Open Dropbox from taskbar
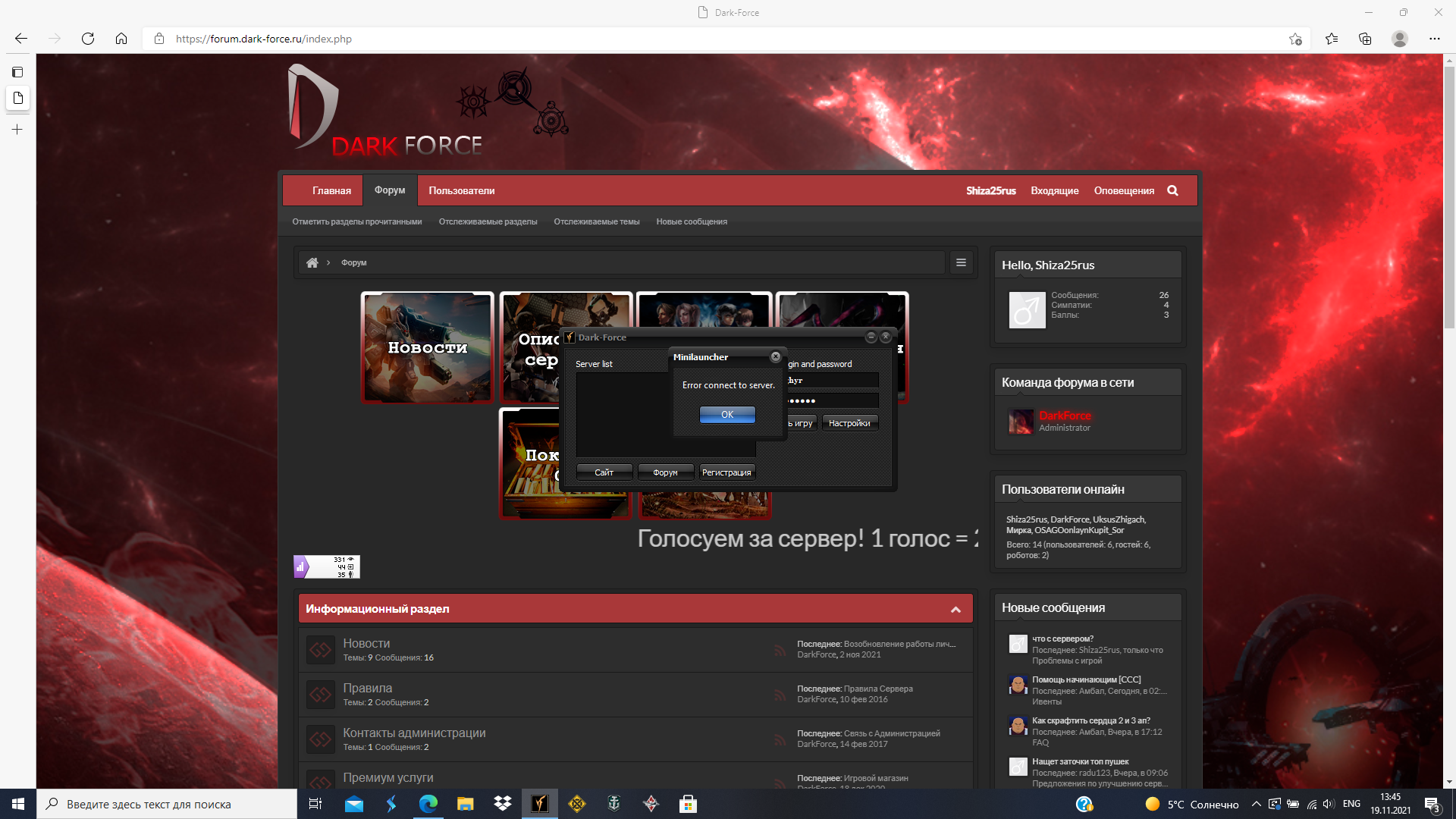This screenshot has width=1456, height=819. coord(503,804)
